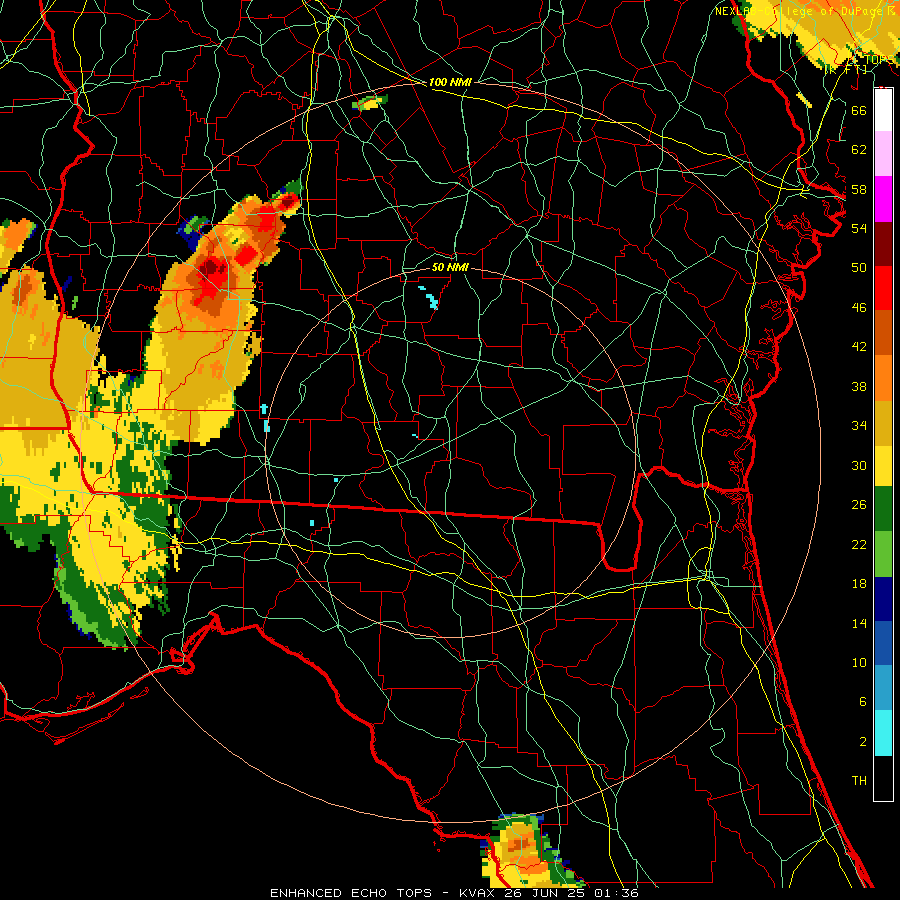The image size is (900, 900).
Task: Click the light green legend swatch
Action: coord(883,554)
